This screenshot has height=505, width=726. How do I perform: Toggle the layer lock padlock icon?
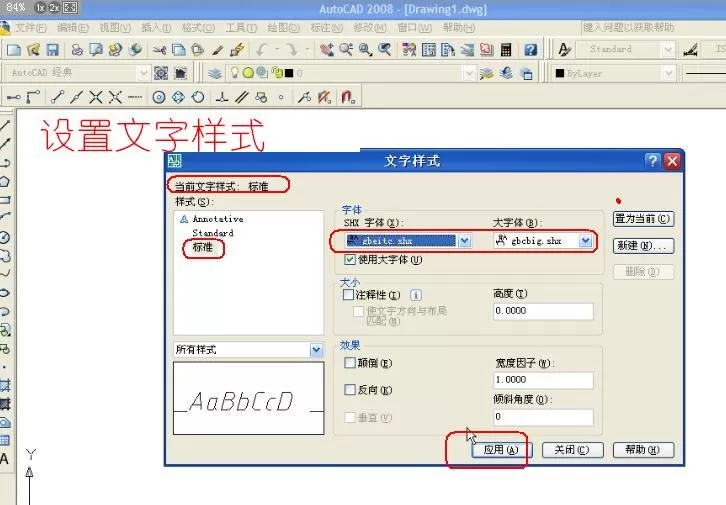point(277,73)
